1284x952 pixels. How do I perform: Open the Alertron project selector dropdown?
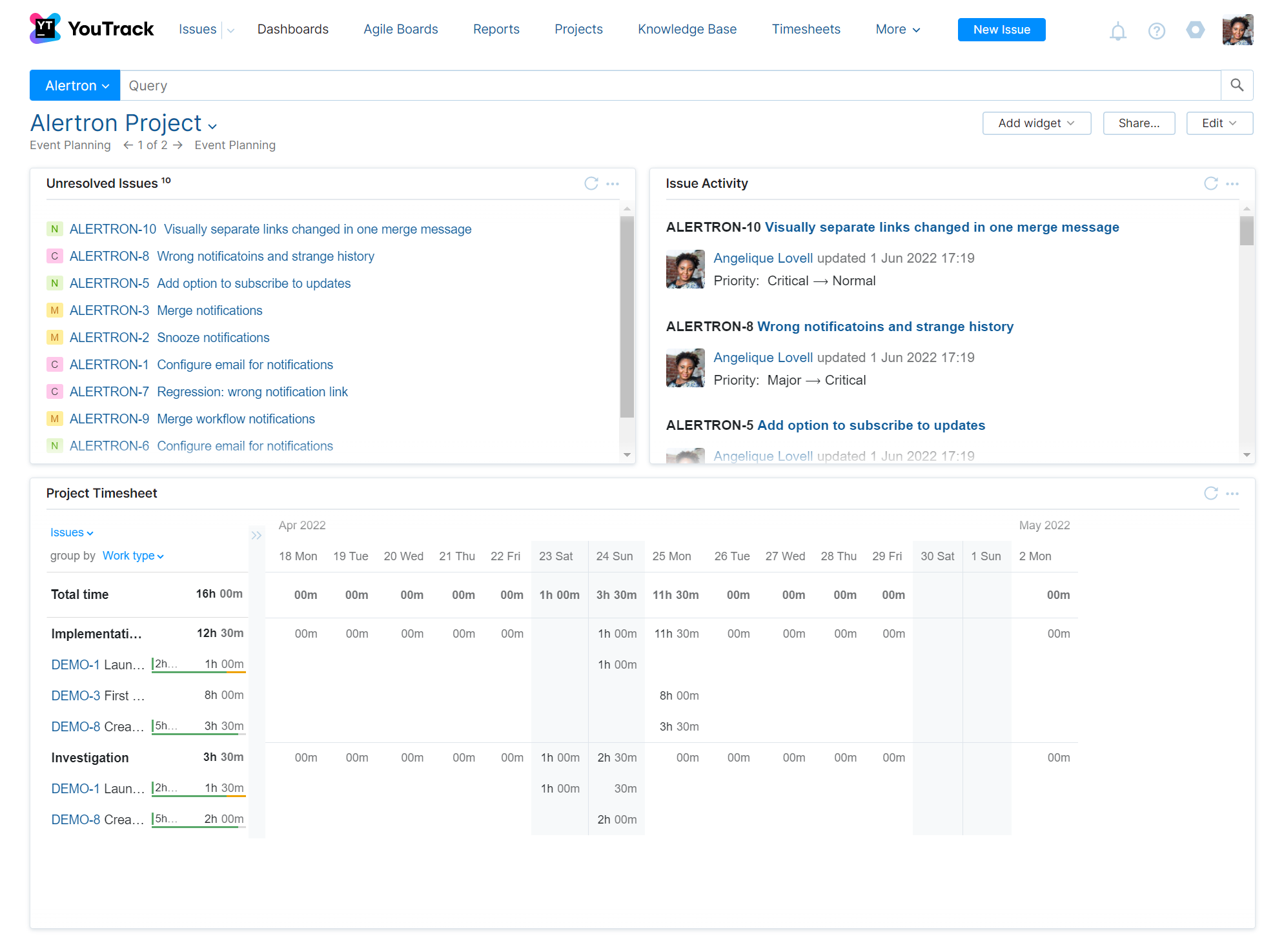pyautogui.click(x=74, y=85)
